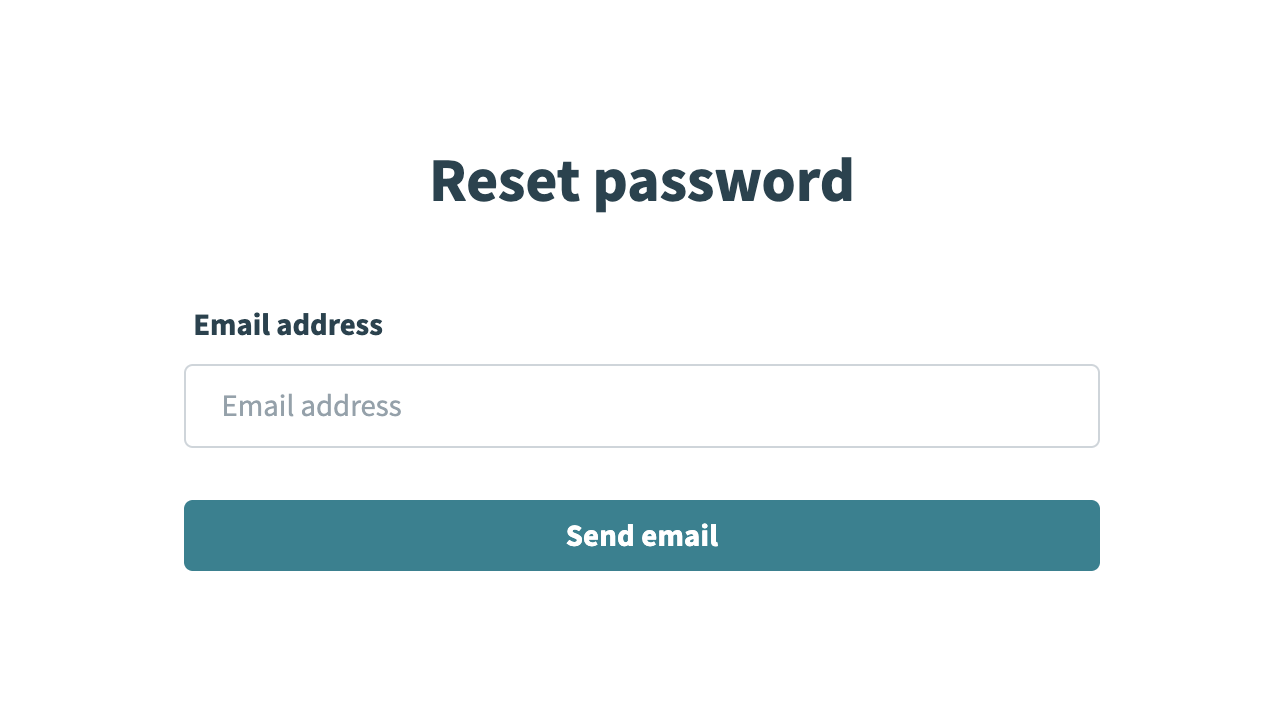Select the email input to start typing
1286x722 pixels.
point(642,405)
